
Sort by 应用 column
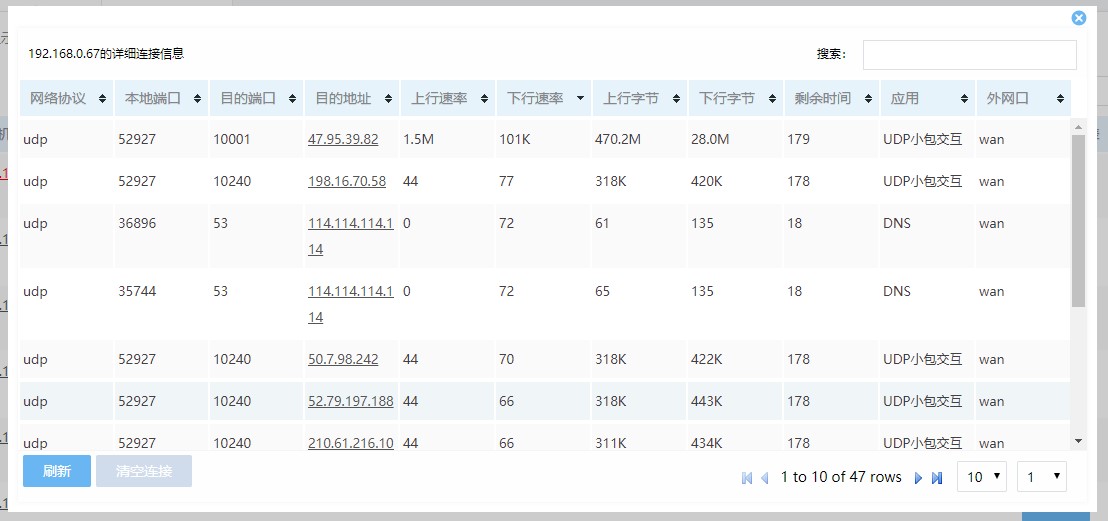pos(927,98)
